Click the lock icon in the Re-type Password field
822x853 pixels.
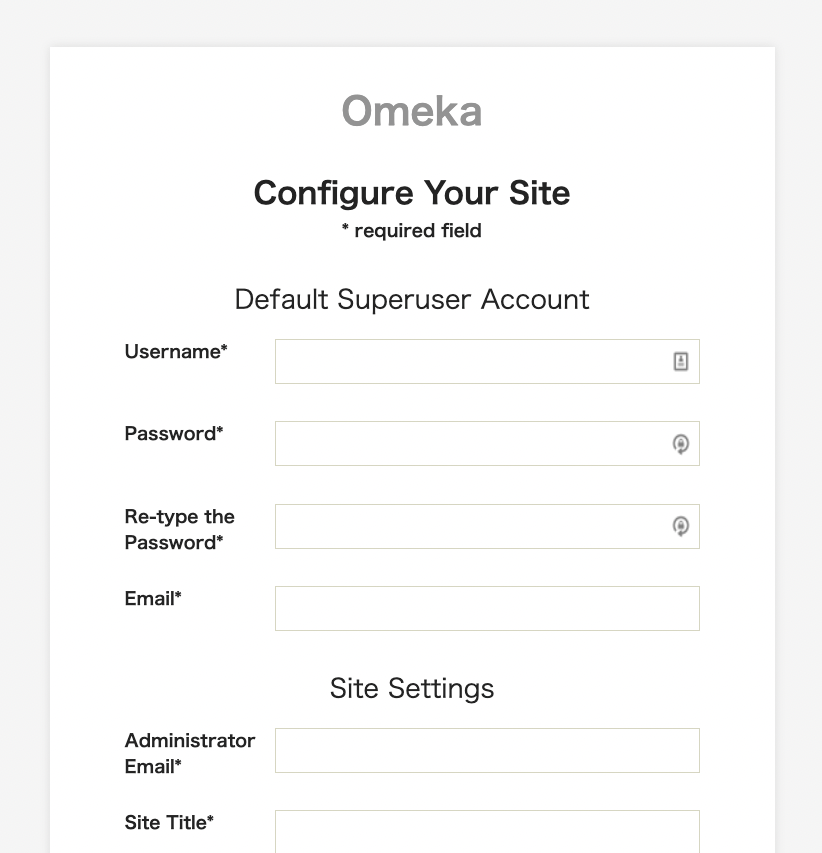(x=681, y=526)
